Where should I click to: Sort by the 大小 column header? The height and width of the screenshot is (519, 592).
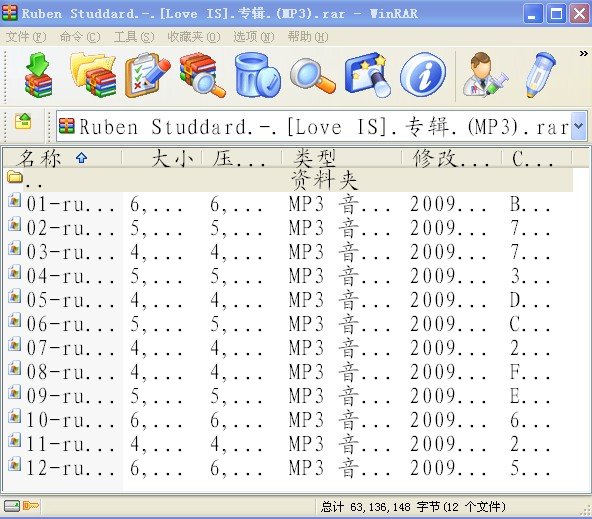coord(162,158)
